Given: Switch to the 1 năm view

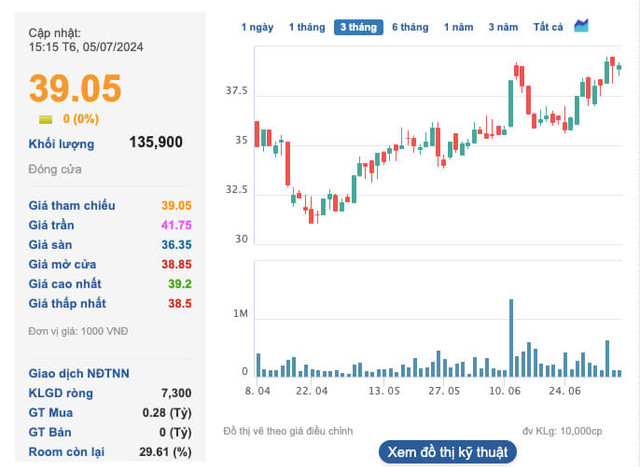Looking at the screenshot, I should 458,27.
